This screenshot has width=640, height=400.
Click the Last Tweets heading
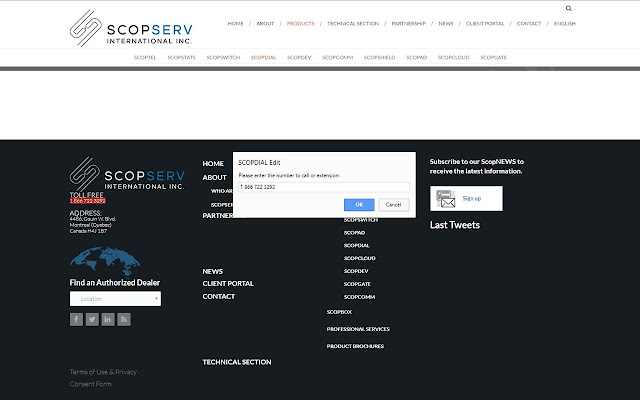455,225
